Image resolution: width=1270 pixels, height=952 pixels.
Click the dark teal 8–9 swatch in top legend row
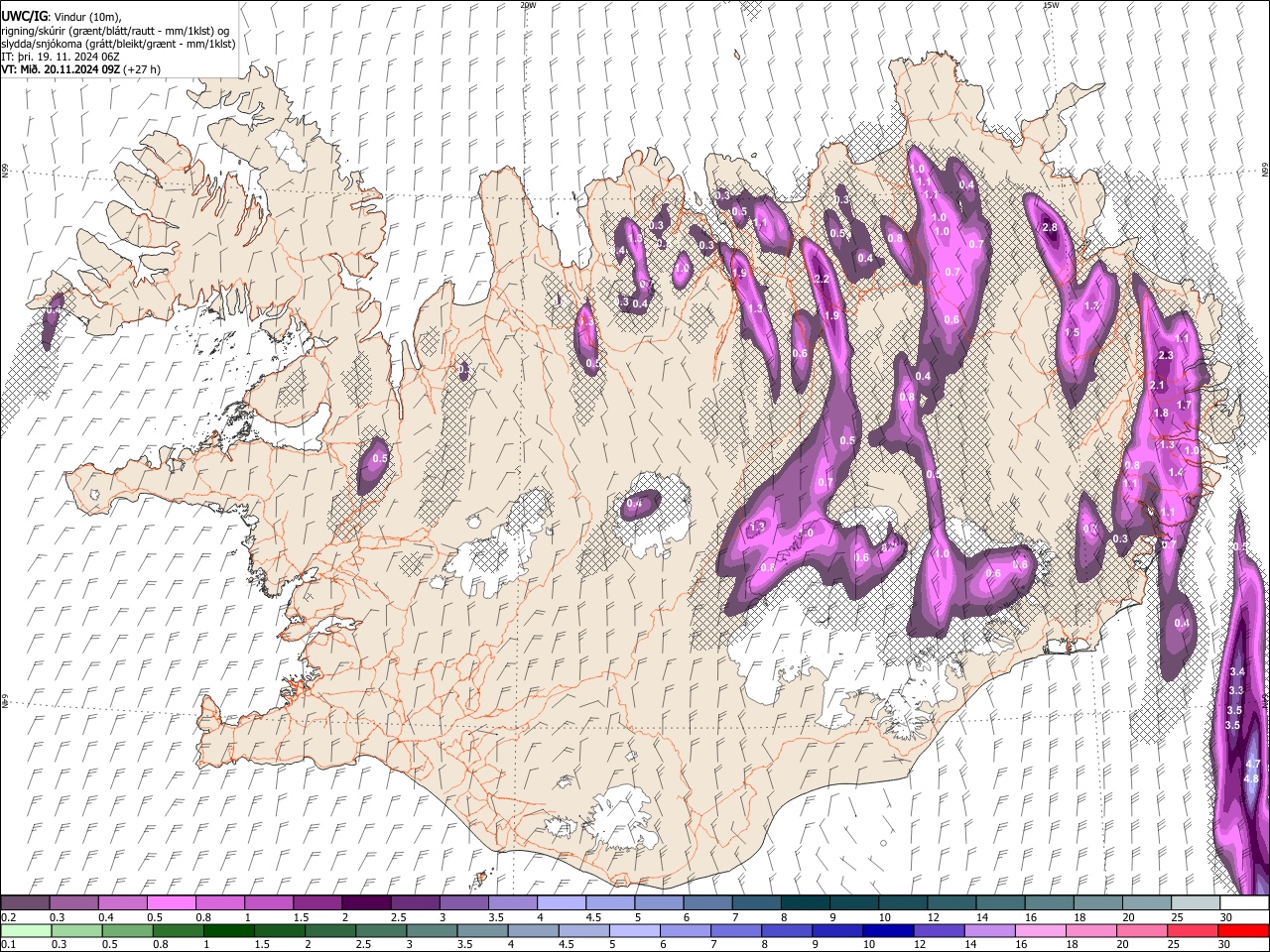pyautogui.click(x=805, y=903)
